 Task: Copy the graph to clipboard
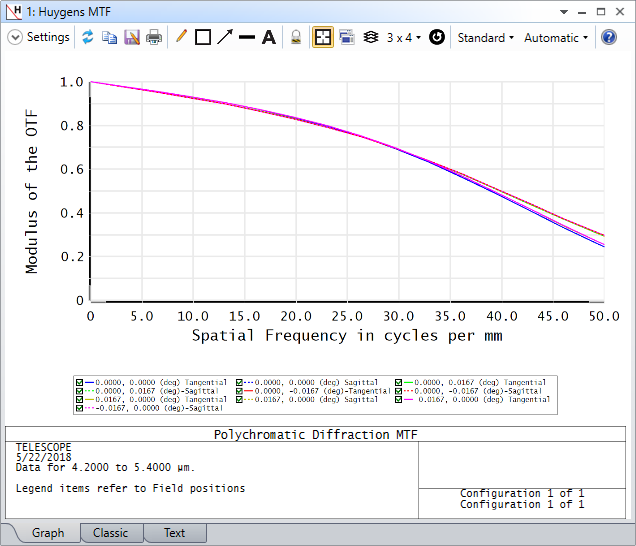coord(109,38)
